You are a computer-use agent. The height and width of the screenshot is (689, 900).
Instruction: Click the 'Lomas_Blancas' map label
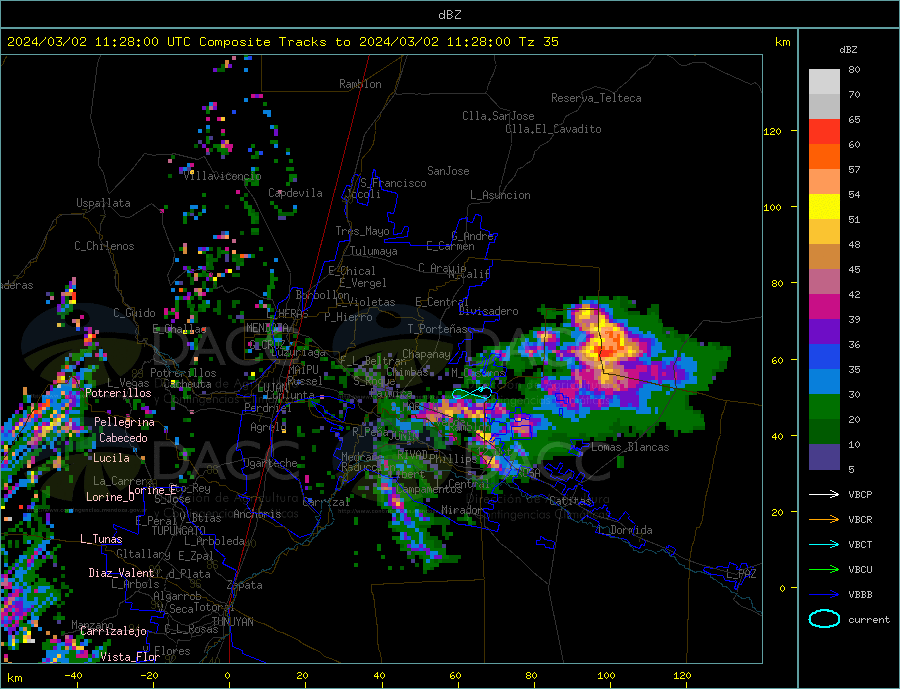(x=630, y=447)
